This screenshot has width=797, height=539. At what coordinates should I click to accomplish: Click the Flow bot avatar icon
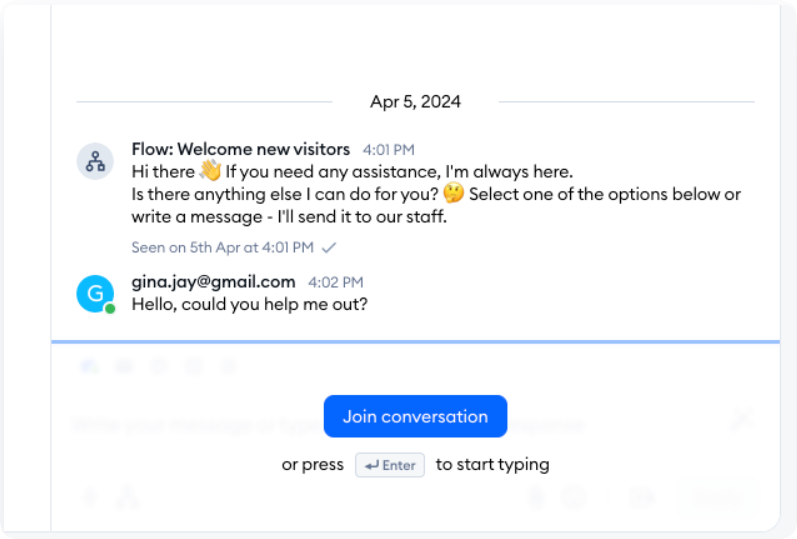coord(95,161)
